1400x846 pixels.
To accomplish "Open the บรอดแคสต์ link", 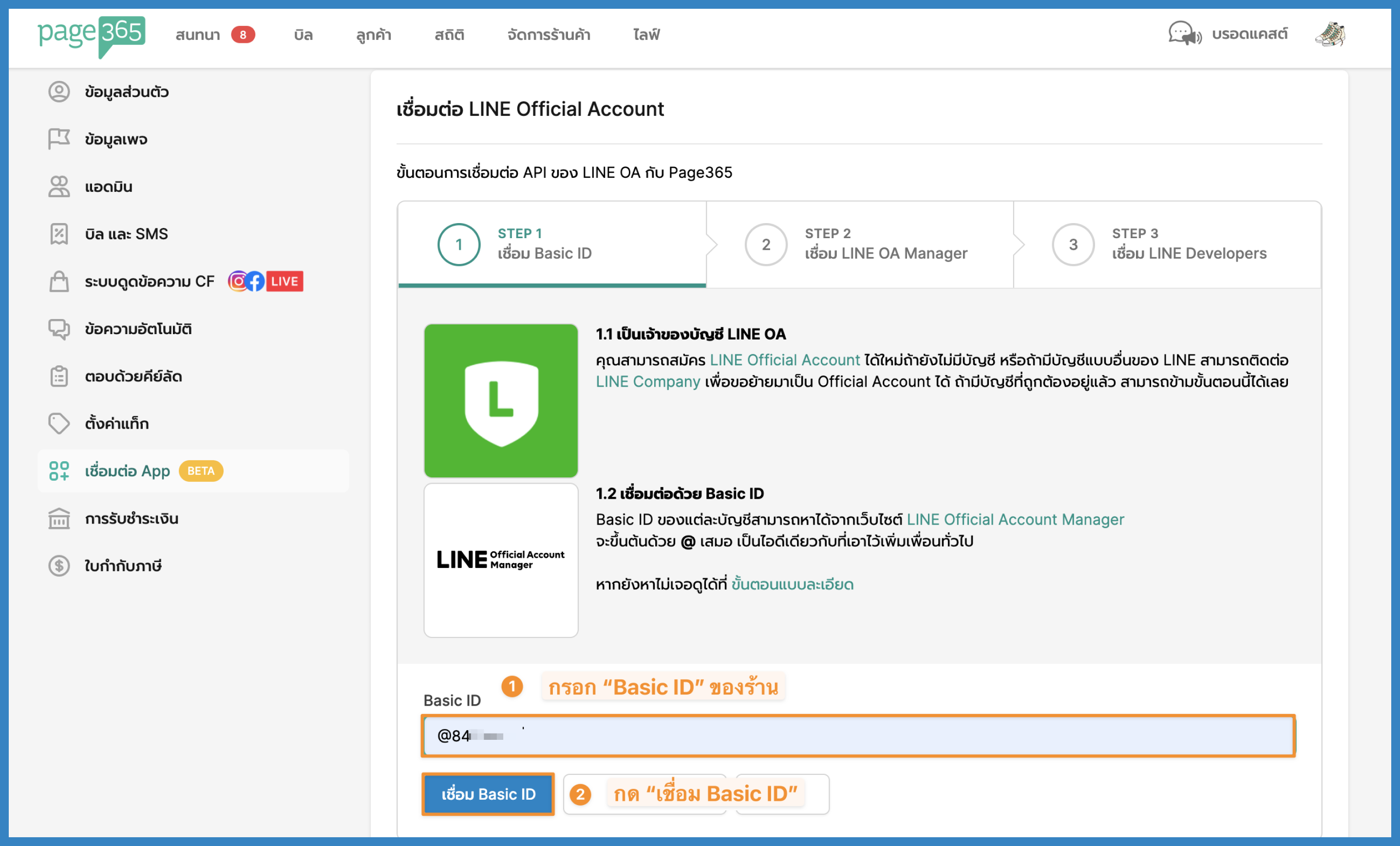I will coord(1249,34).
